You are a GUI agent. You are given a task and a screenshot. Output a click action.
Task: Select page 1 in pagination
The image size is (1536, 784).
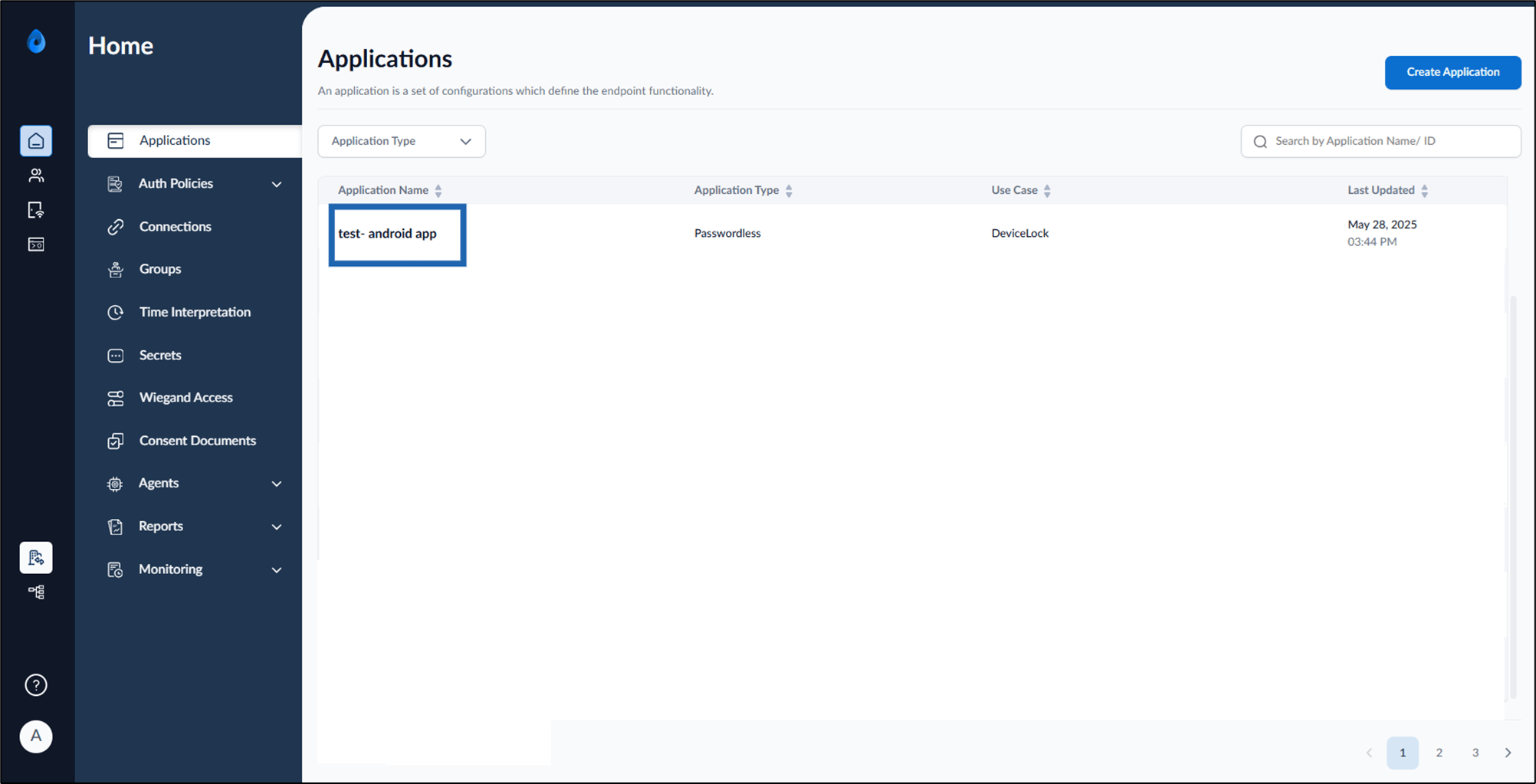click(x=1403, y=753)
